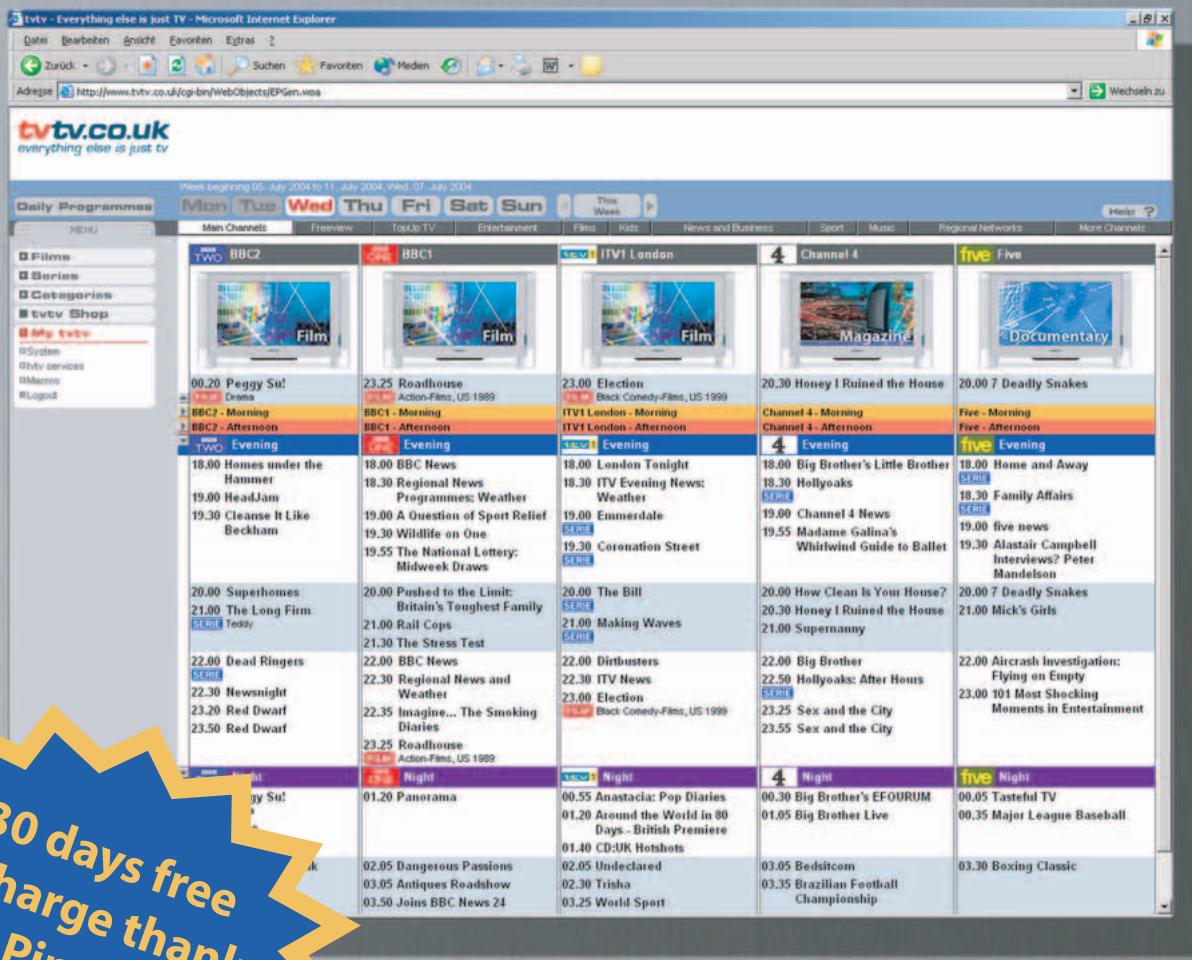Open the Ansicht menu
Screen dimensions: 1192x960
[139, 40]
